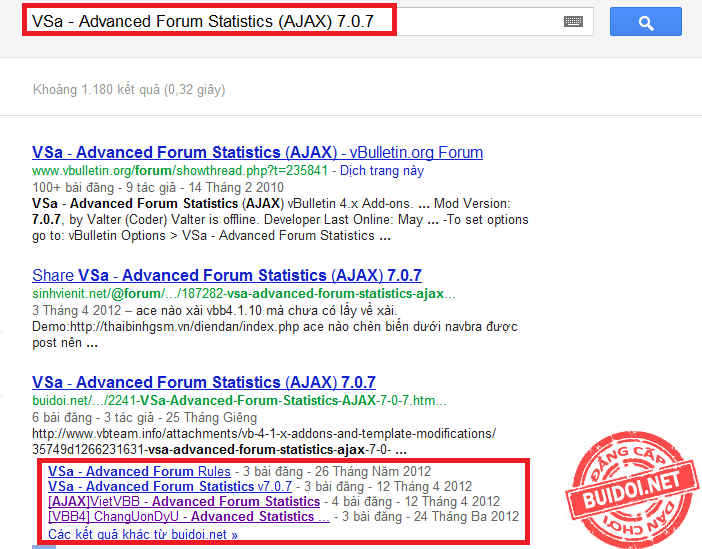Open the '[AJAX]VietVBB' sublink
This screenshot has width=702, height=549.
tap(183, 502)
